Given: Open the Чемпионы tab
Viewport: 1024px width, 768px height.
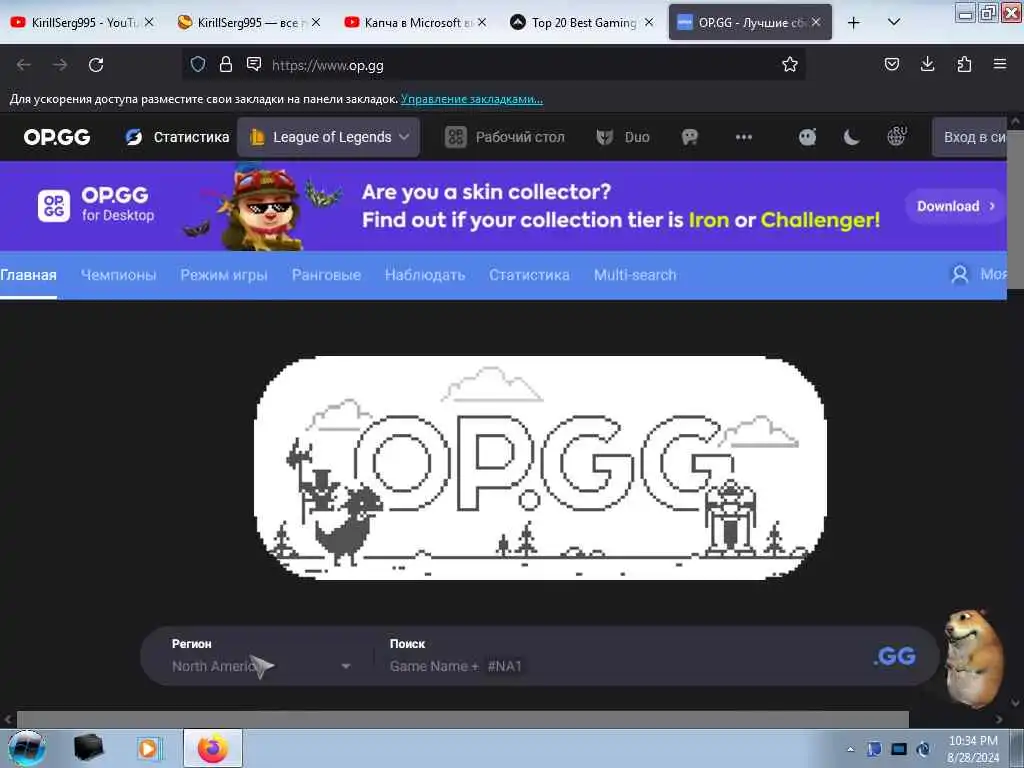Looking at the screenshot, I should click(118, 275).
